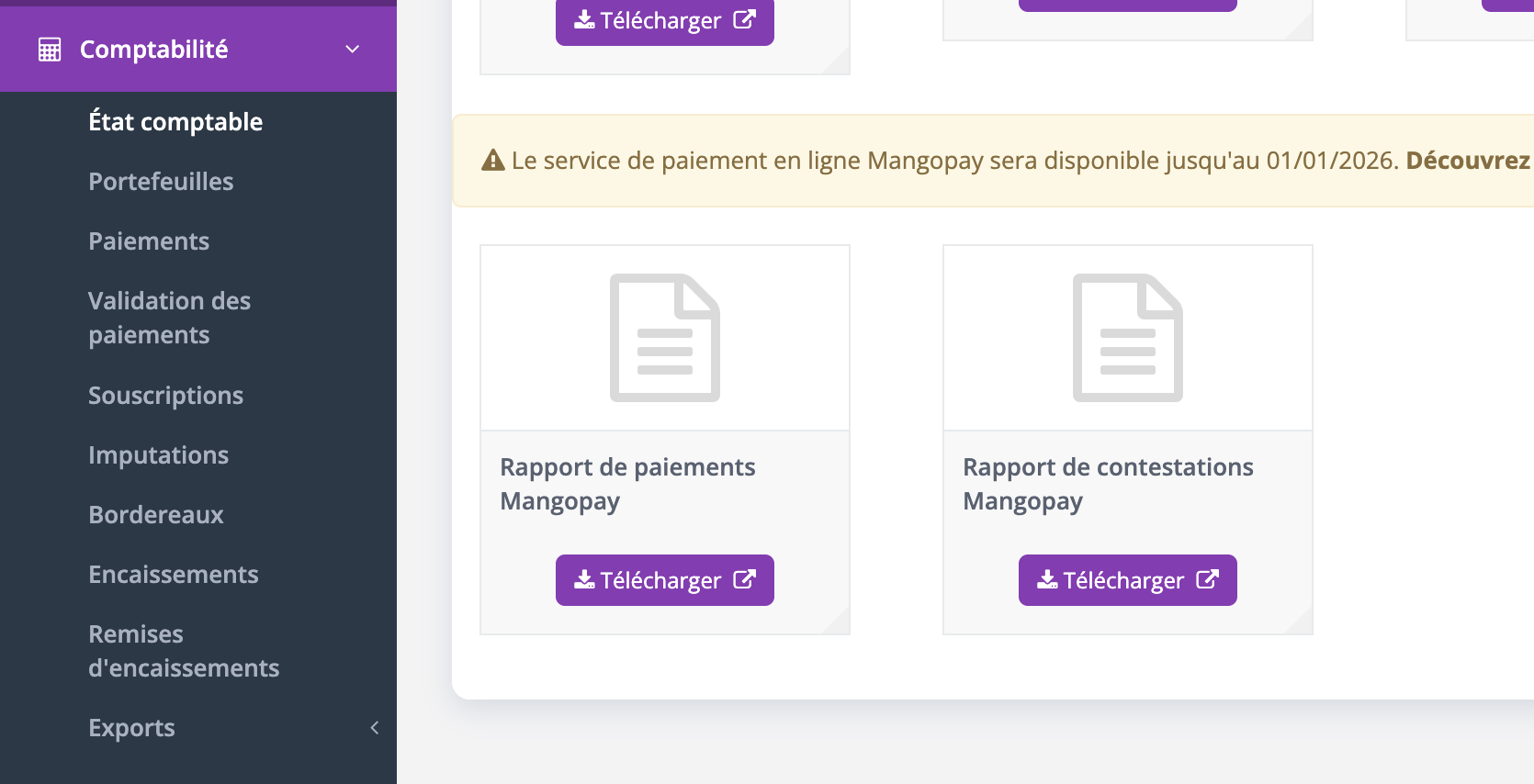Click the partially visible top Télécharger button
The height and width of the screenshot is (784, 1534).
[x=664, y=21]
